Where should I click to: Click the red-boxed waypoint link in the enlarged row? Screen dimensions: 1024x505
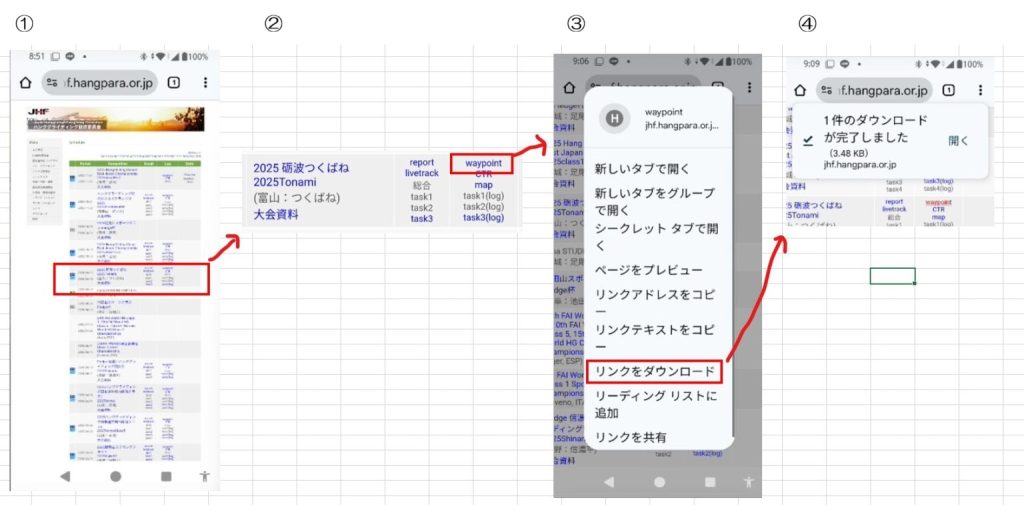(x=483, y=163)
